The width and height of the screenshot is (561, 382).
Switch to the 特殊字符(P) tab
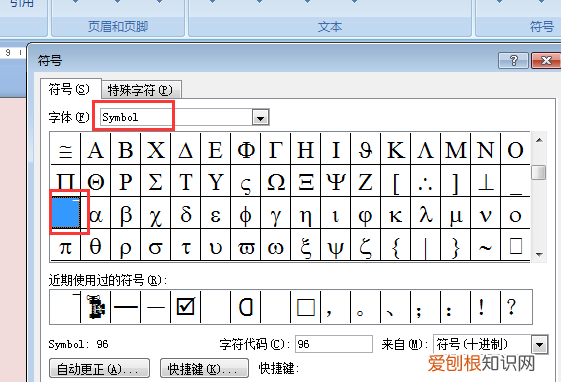[x=141, y=90]
